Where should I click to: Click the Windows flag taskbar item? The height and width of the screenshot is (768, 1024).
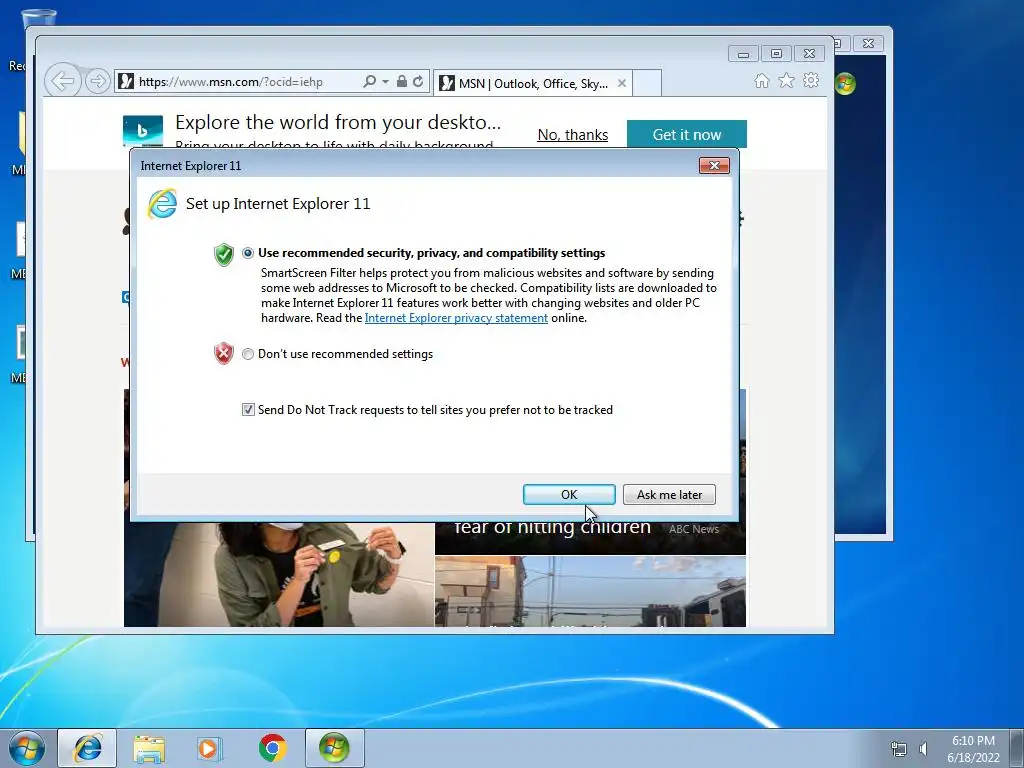point(334,748)
